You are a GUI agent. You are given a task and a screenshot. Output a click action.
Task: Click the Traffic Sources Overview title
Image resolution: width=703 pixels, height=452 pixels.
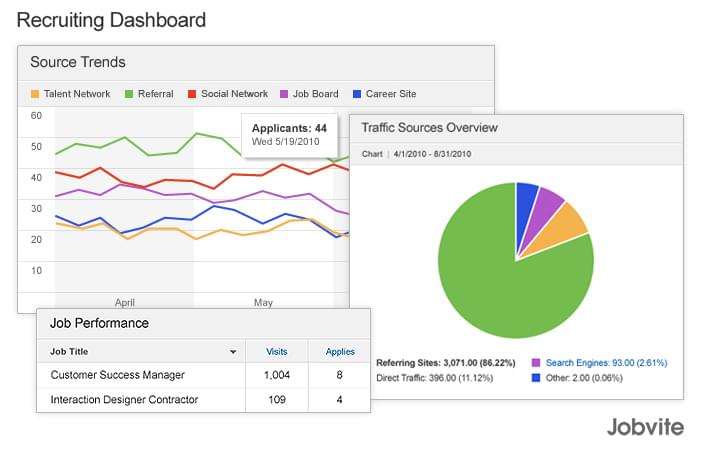(x=430, y=128)
